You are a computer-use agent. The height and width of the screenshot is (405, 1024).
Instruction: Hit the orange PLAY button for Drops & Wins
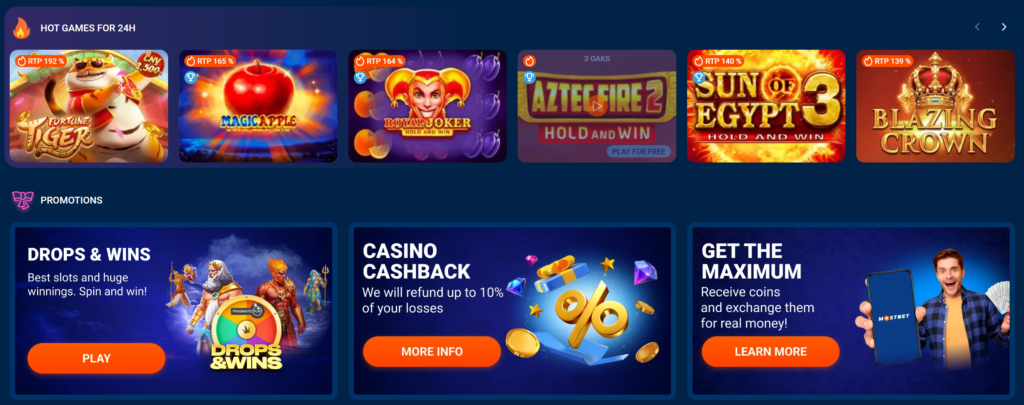point(97,358)
